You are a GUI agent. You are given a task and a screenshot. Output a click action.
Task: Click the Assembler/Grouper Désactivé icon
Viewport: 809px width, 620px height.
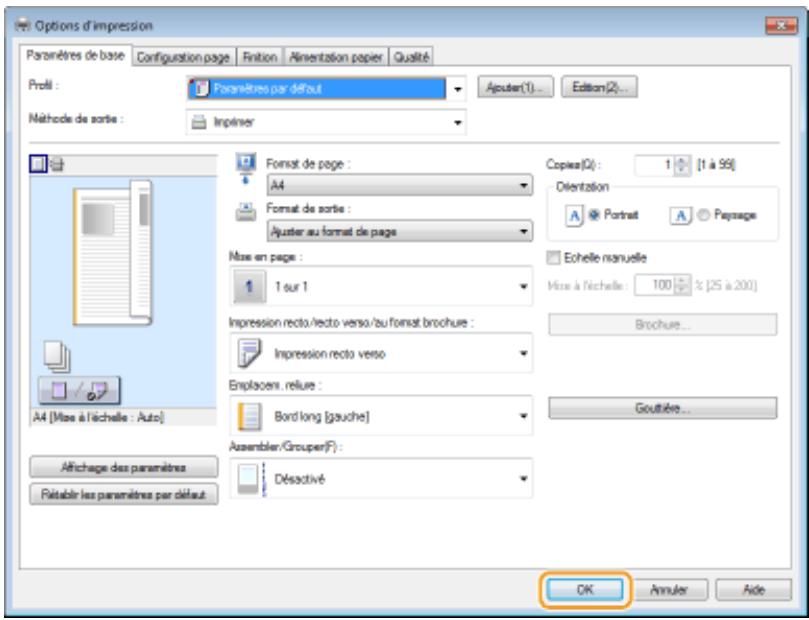click(251, 479)
